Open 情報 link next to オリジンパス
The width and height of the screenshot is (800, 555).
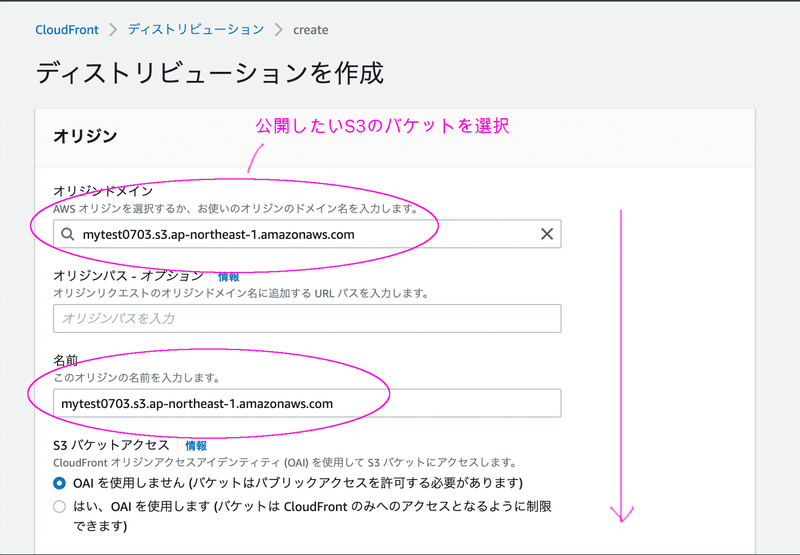[228, 276]
